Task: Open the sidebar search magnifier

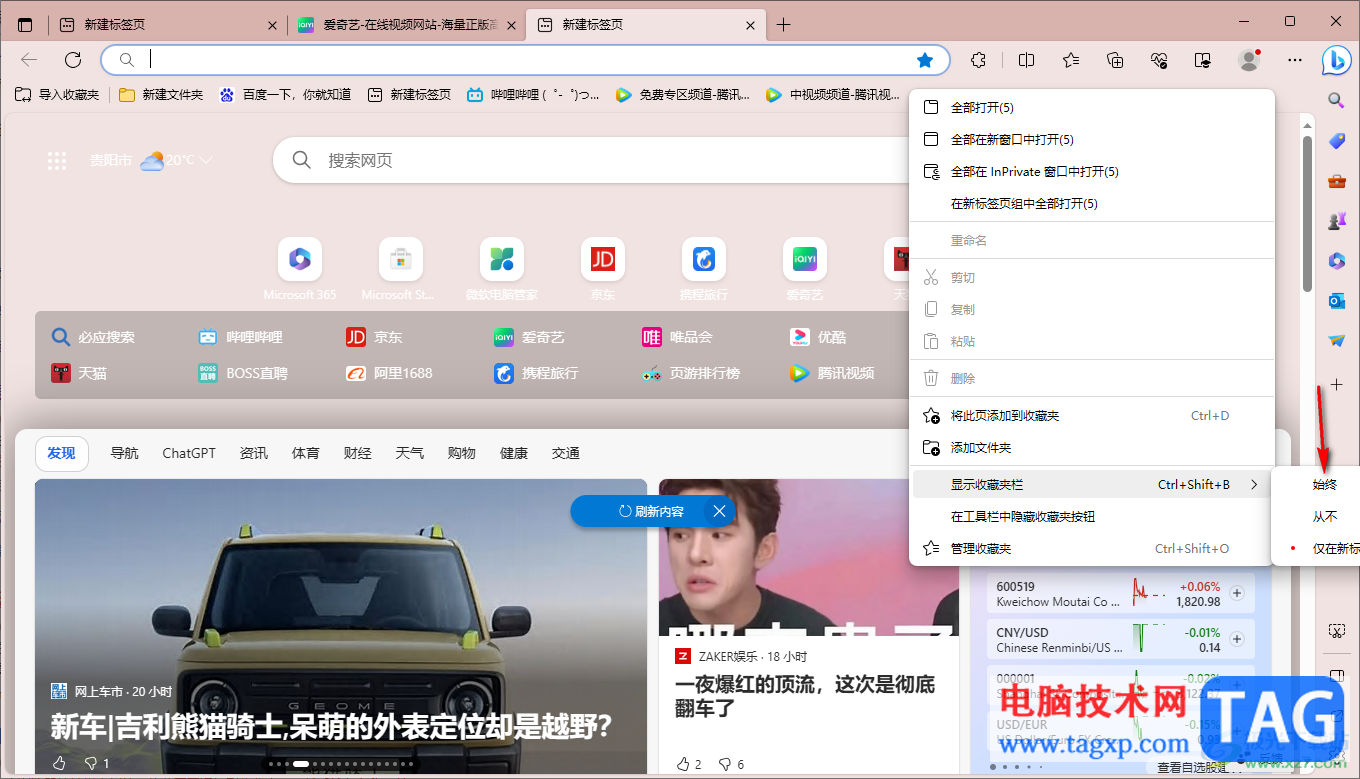Action: coord(1336,101)
